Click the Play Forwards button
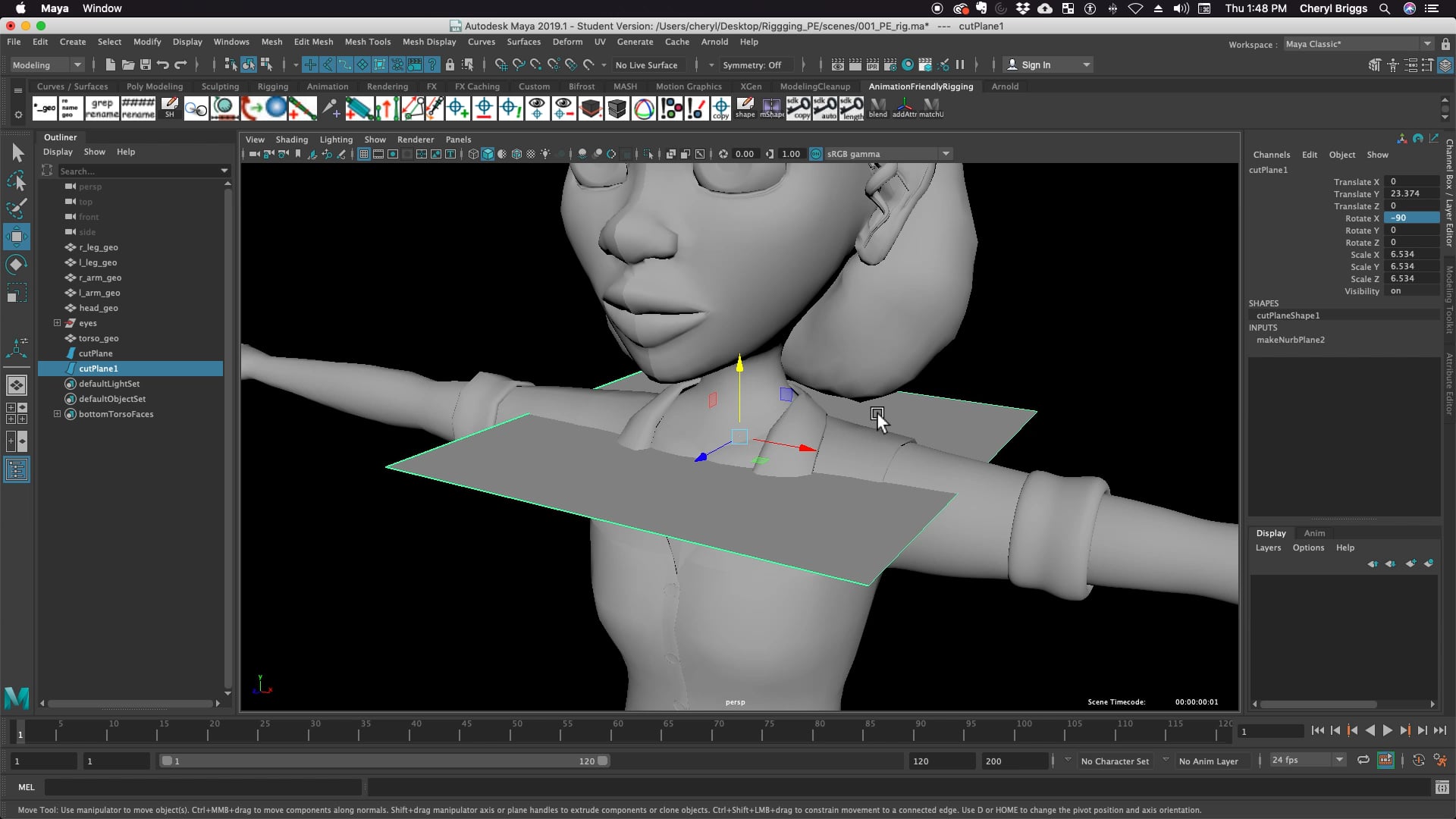1456x819 pixels. tap(1387, 730)
